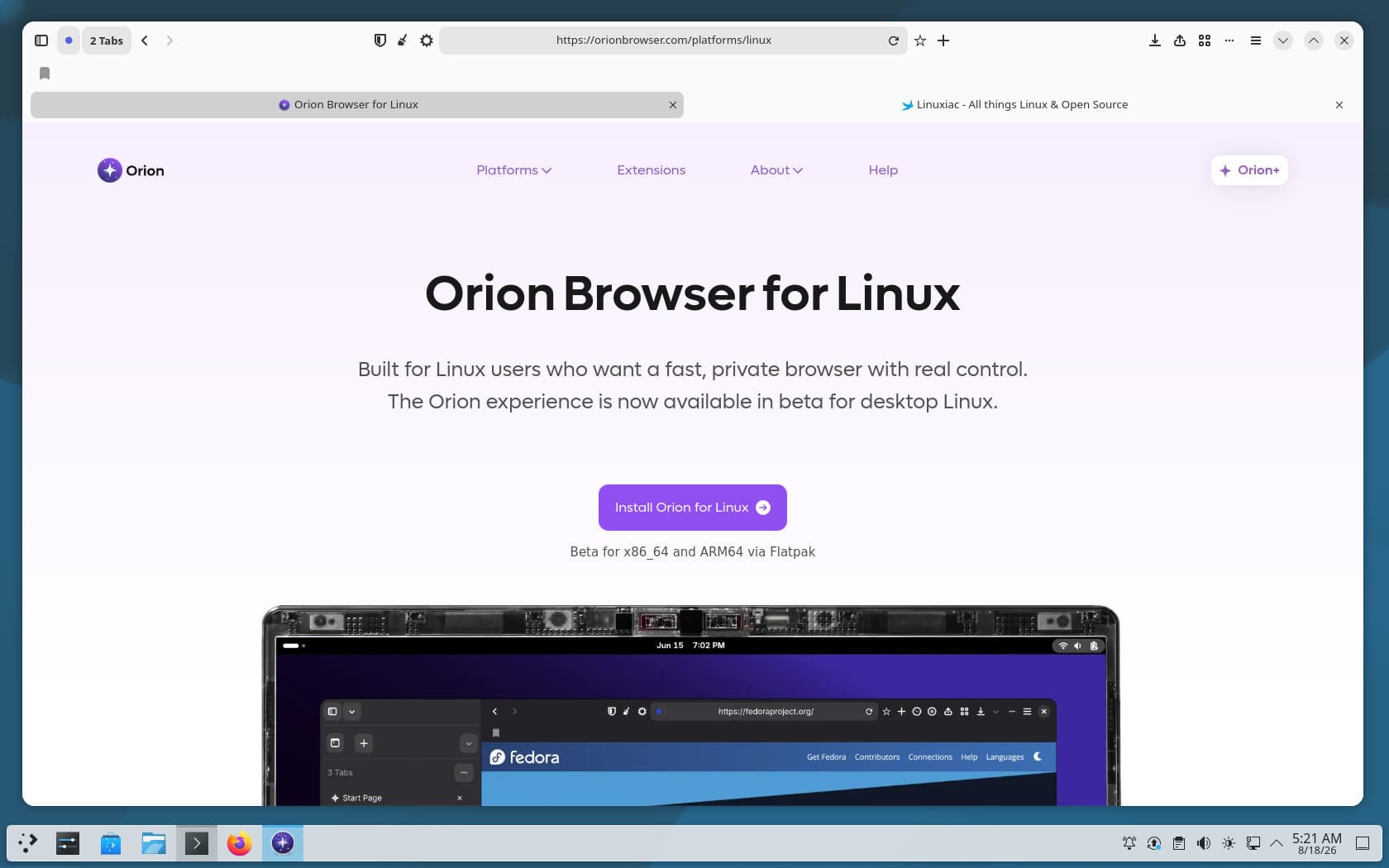This screenshot has height=868, width=1389.
Task: Open the three-dot overflow menu
Action: 1229,41
